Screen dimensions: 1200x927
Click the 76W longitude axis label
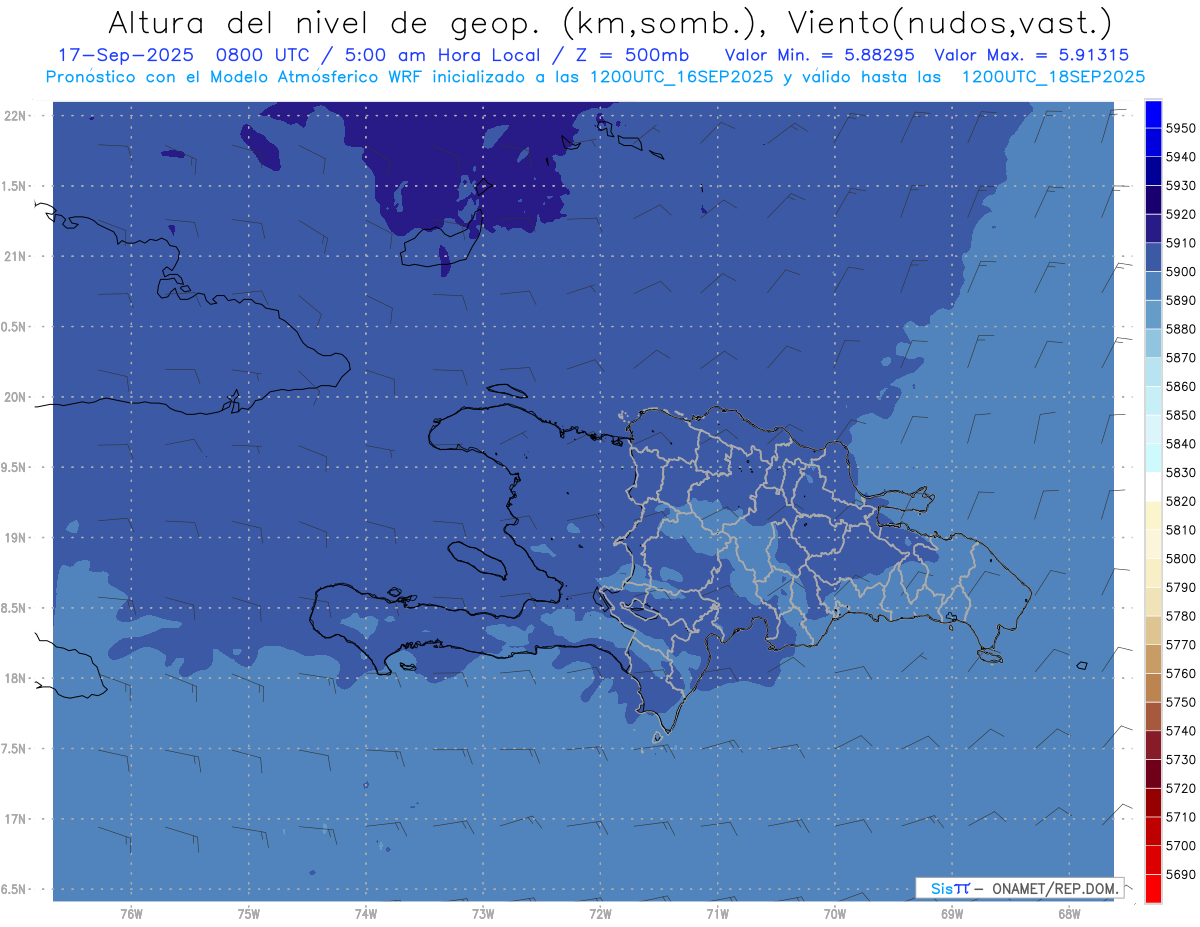click(x=131, y=913)
